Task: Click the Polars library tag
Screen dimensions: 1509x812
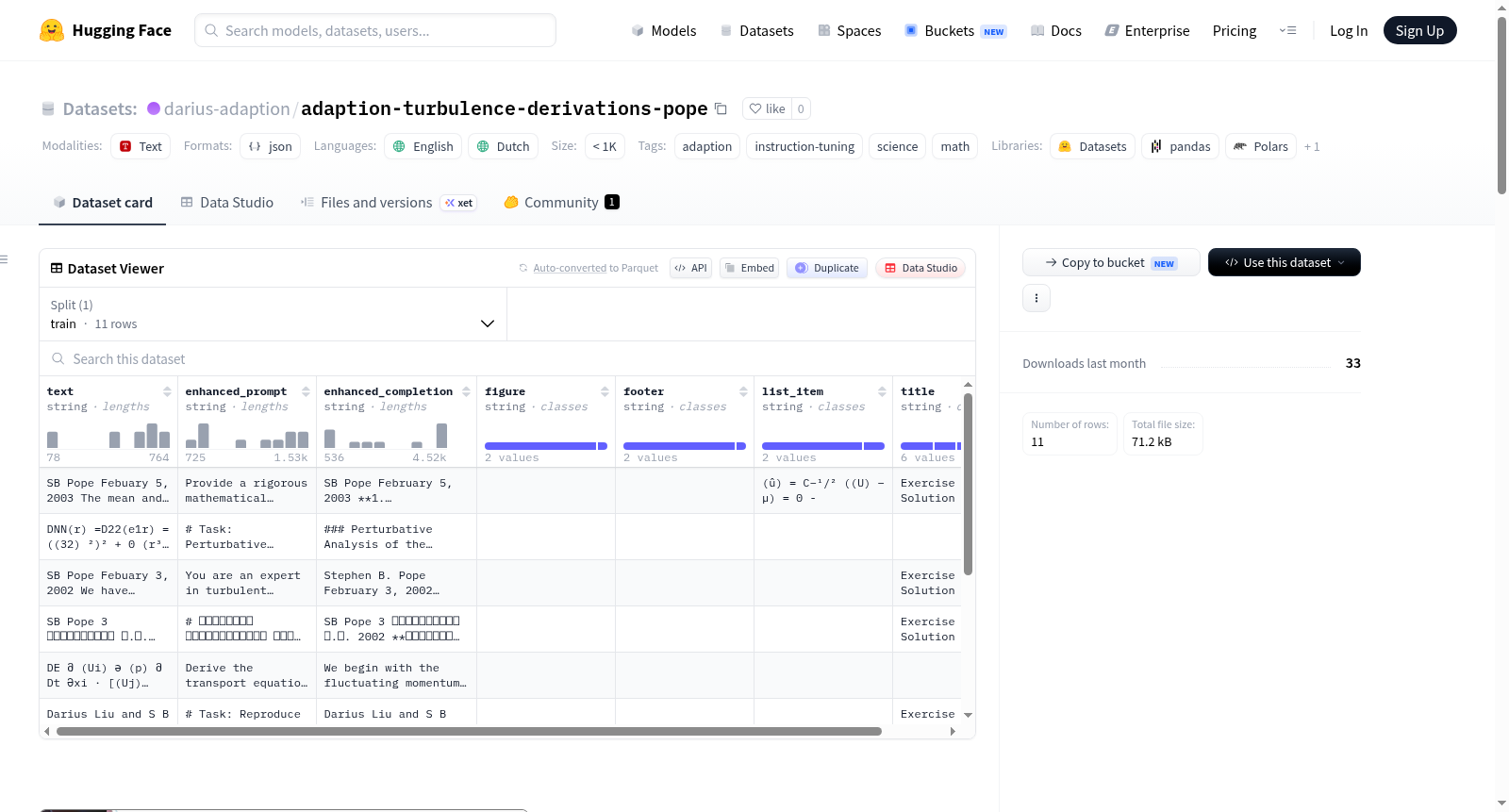Action: pos(1261,146)
